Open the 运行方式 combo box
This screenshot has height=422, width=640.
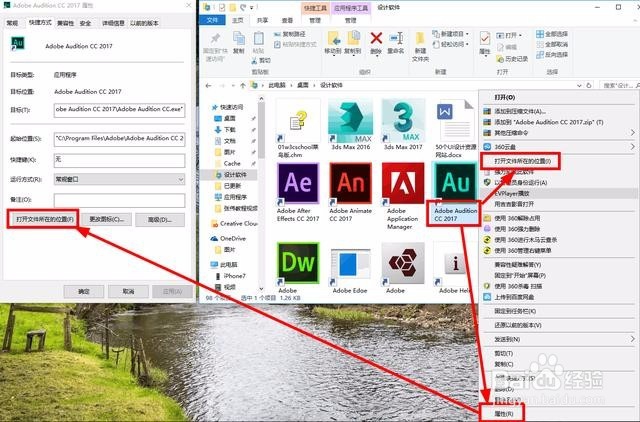[x=119, y=179]
